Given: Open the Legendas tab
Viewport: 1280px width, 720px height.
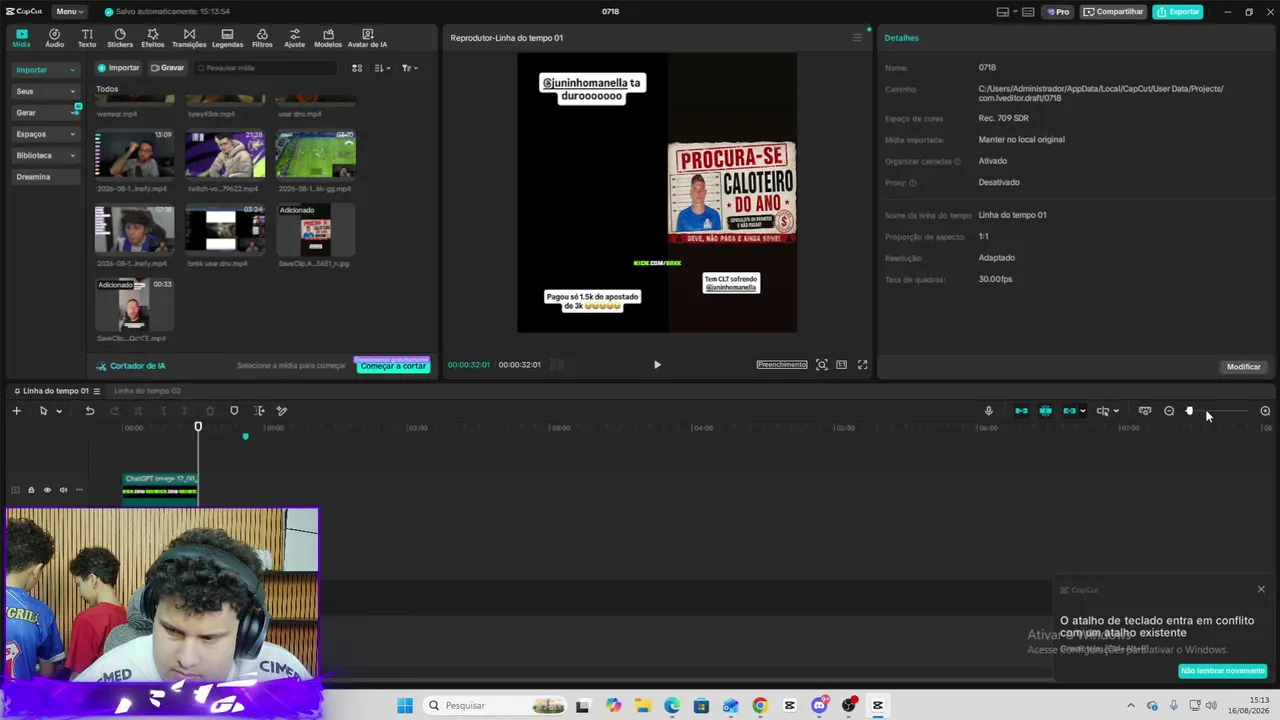Looking at the screenshot, I should 227,38.
